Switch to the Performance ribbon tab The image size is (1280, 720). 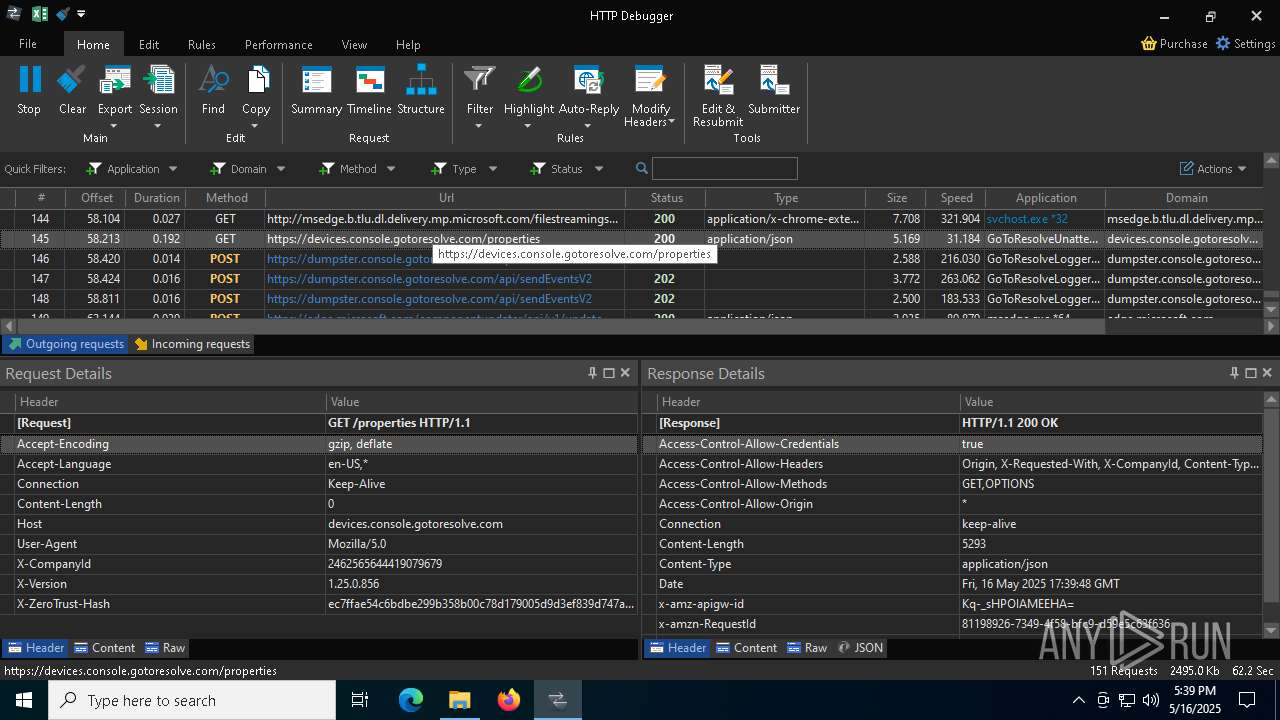pos(279,44)
